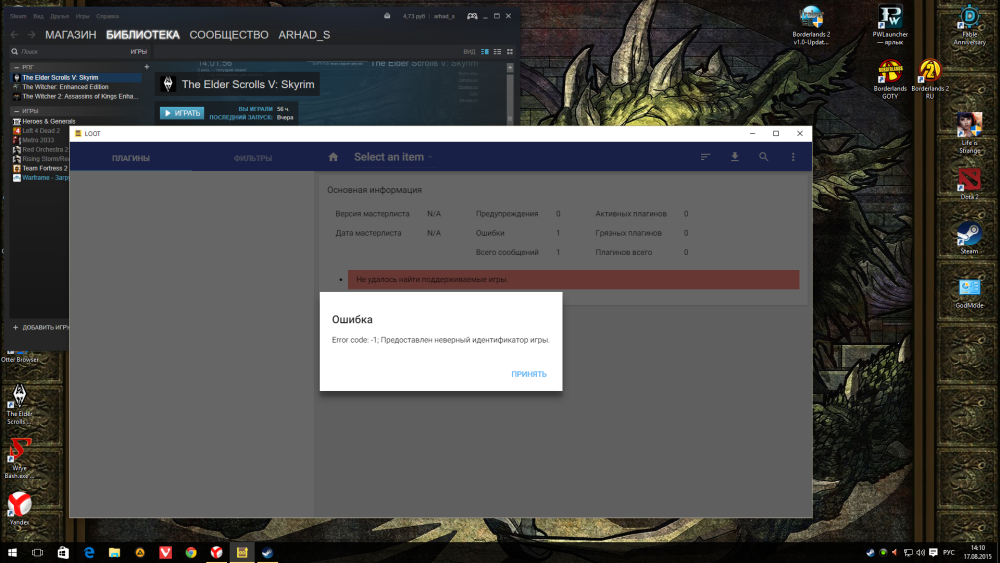Viewport: 1000px width, 563px height.
Task: Collapse the ИГРЫ category in Steam library
Action: point(17,111)
